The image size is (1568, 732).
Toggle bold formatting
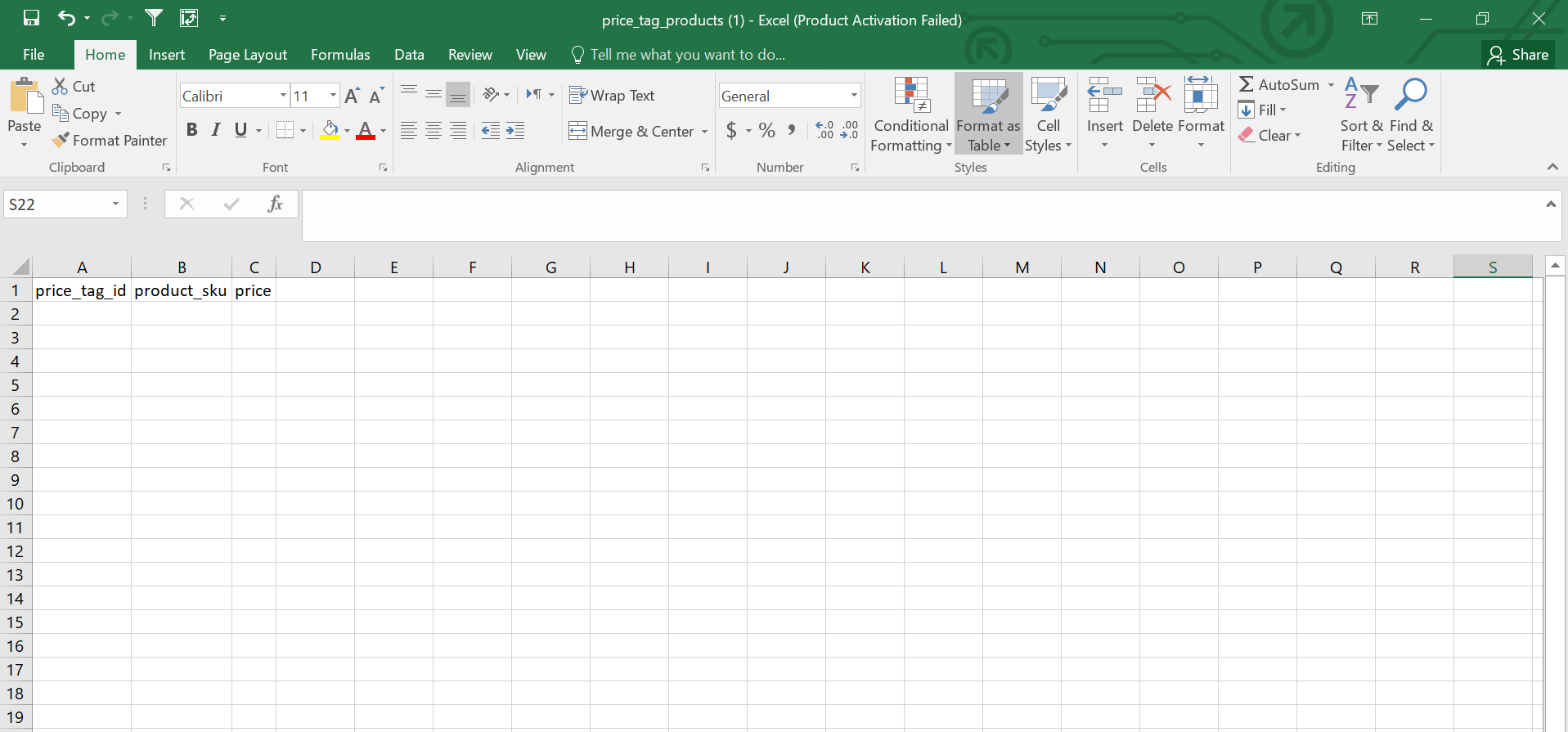(192, 130)
